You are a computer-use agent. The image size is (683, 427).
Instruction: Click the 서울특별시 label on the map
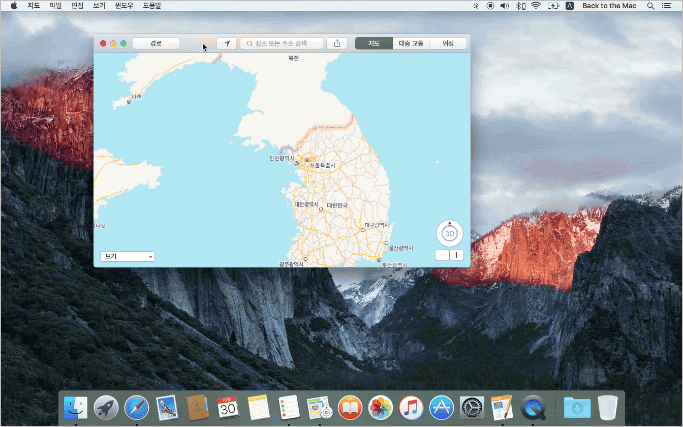point(322,166)
